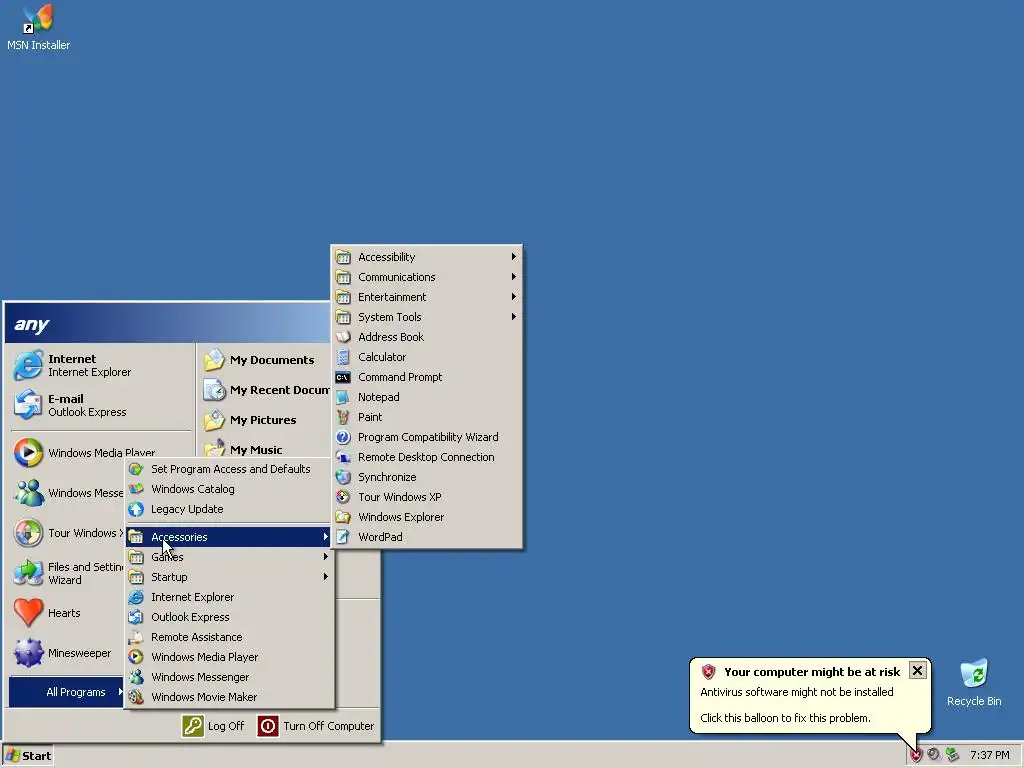Viewport: 1024px width, 768px height.
Task: Open Files and Settings Wizard item
Action: [x=68, y=573]
